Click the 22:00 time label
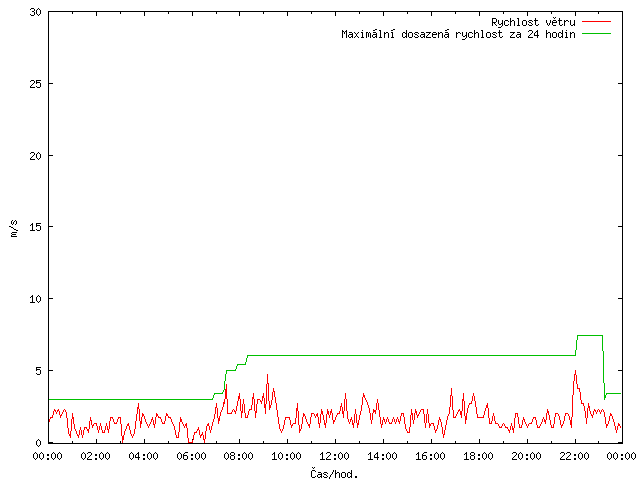Viewport: 640px width, 480px height. click(x=574, y=456)
